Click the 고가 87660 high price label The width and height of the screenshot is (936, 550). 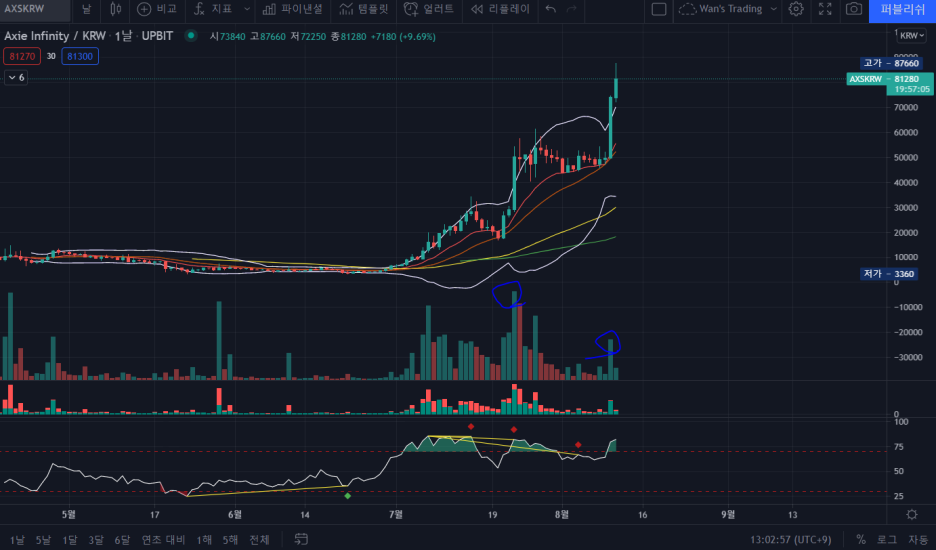click(x=891, y=63)
